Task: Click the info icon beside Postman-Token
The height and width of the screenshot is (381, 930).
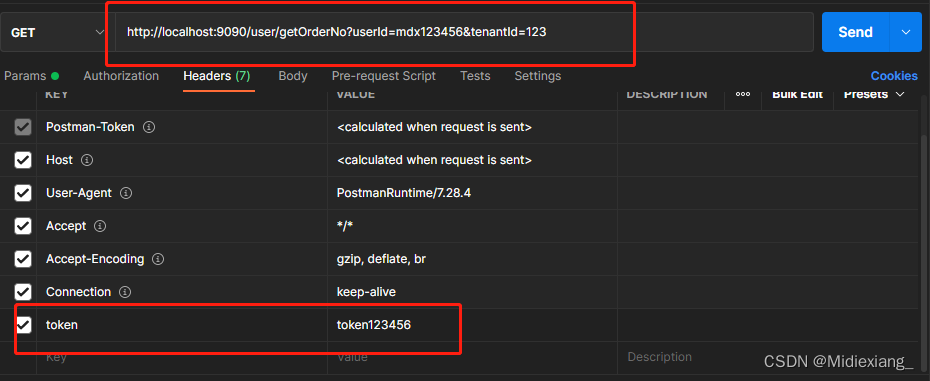Action: coord(149,127)
